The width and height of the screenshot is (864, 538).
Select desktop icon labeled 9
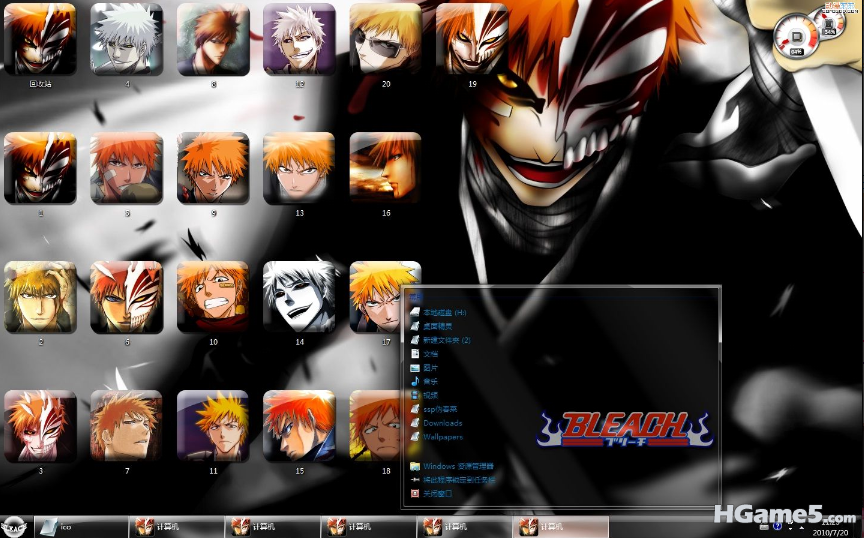[x=213, y=168]
